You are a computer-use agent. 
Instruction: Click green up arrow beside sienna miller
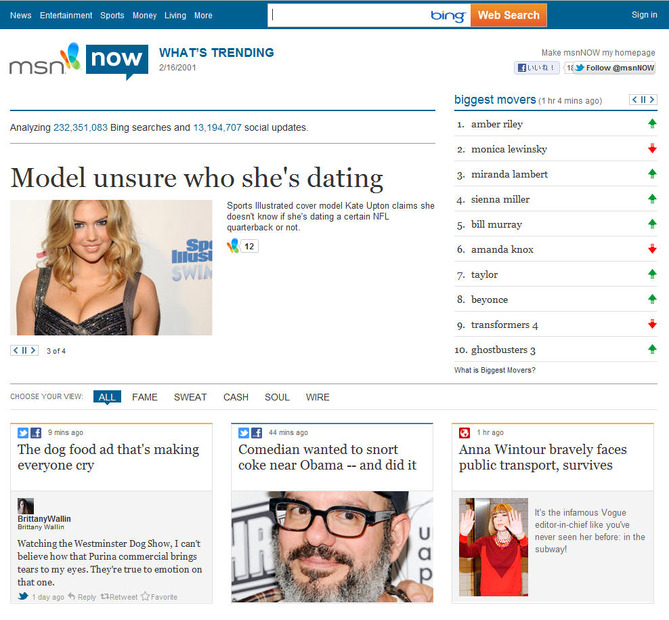(652, 199)
